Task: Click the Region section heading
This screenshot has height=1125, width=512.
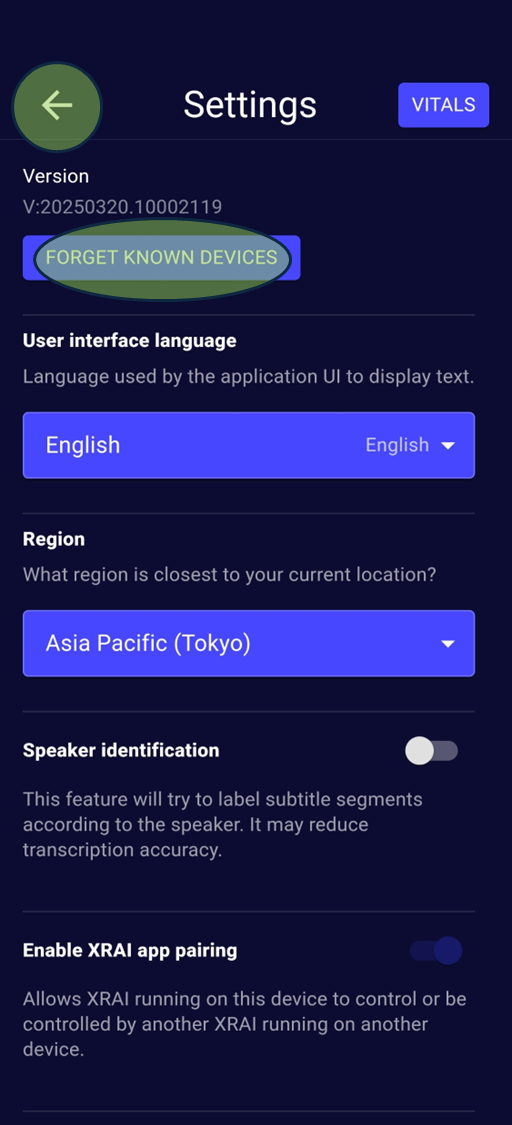Action: pyautogui.click(x=54, y=539)
